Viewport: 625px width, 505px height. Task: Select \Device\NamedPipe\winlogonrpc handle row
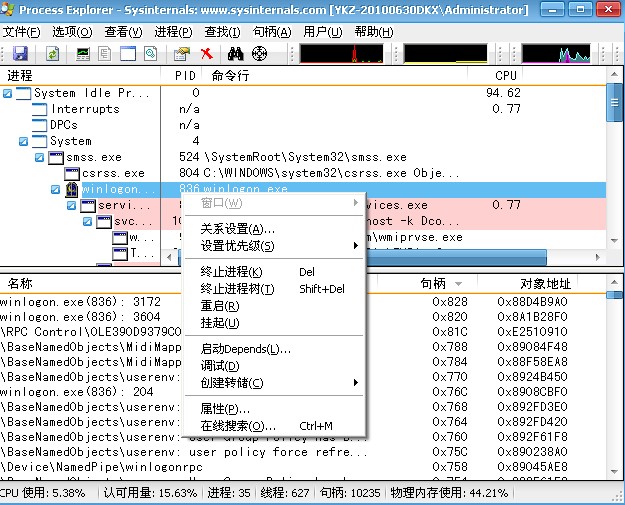point(303,467)
